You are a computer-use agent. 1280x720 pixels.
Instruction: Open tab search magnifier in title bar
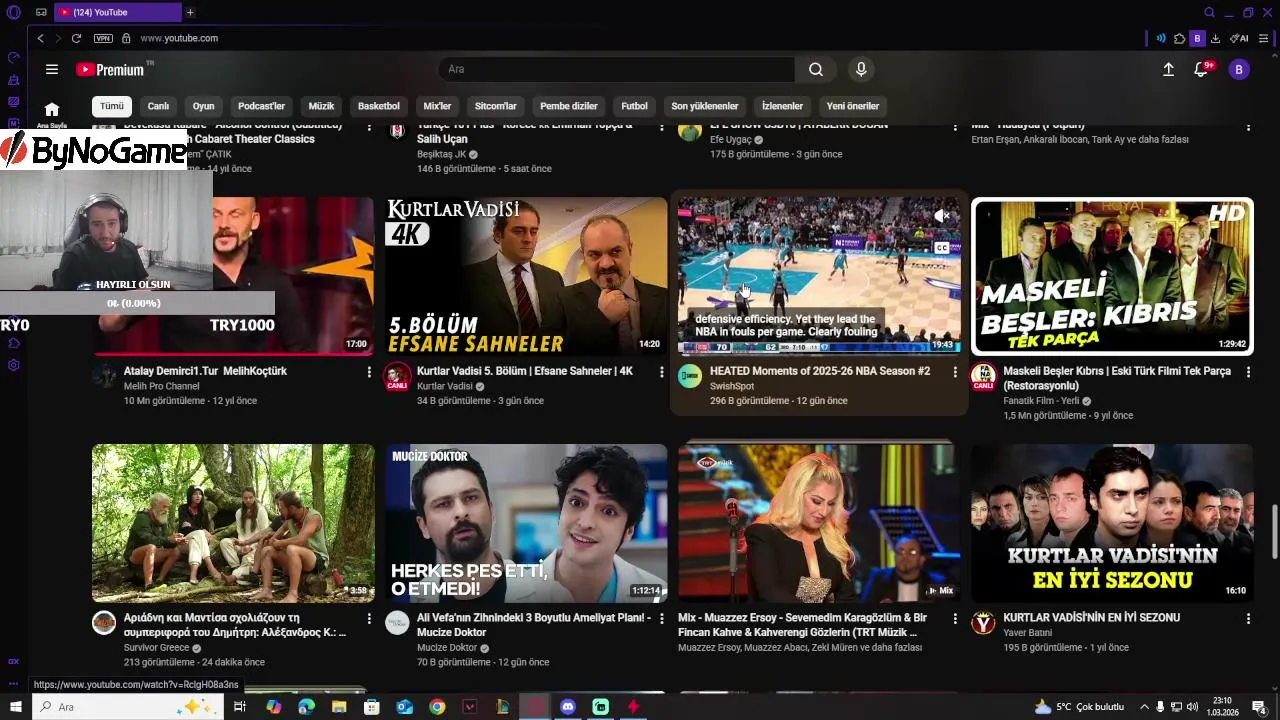pyautogui.click(x=1209, y=12)
